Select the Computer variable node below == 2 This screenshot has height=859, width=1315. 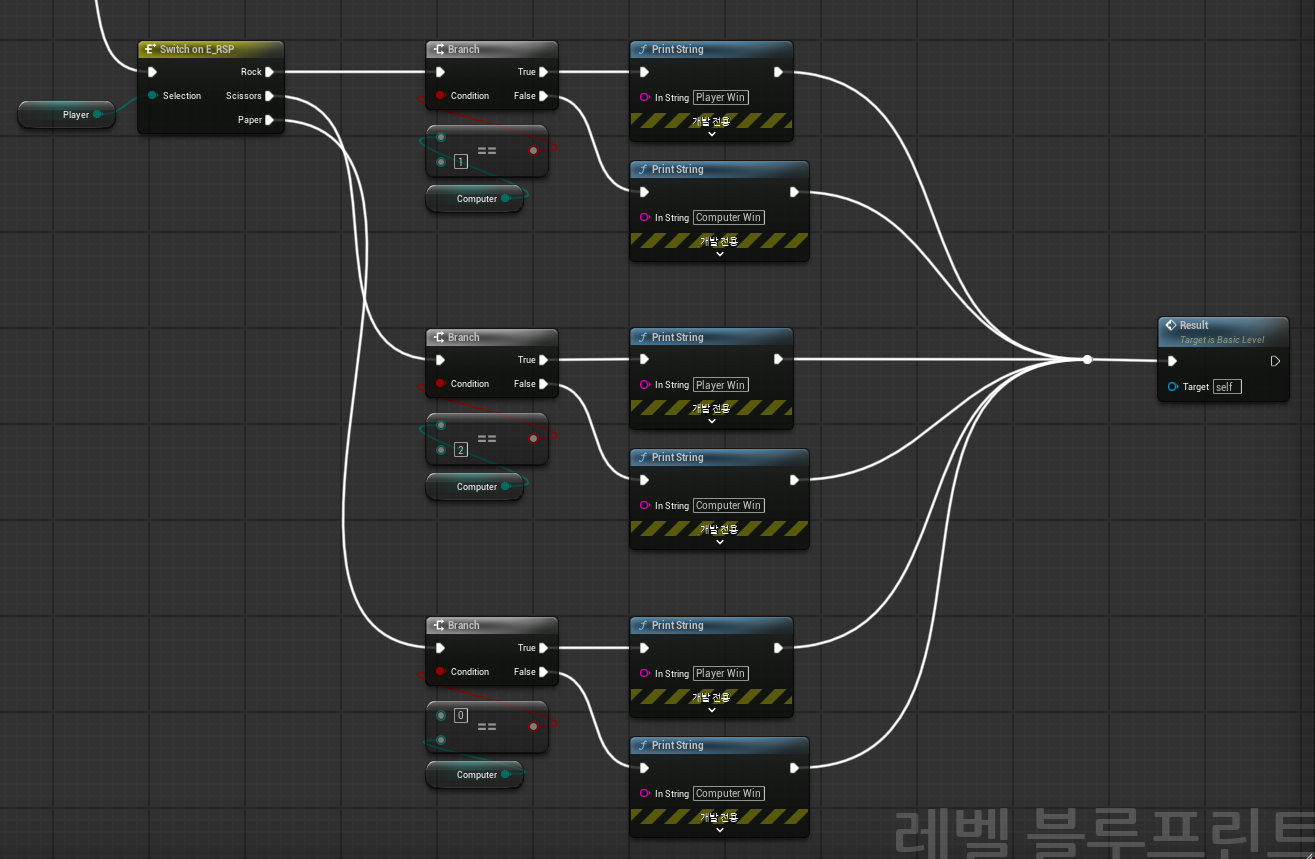474,487
